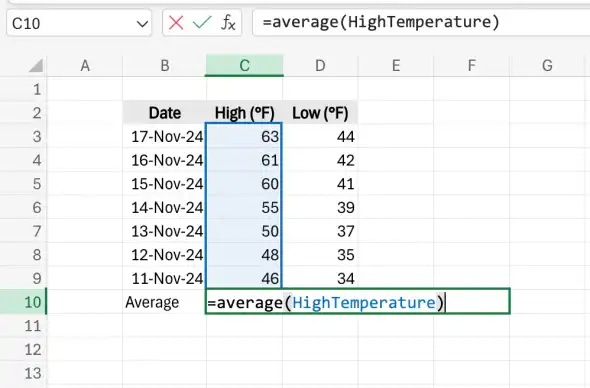The height and width of the screenshot is (388, 590).
Task: Select column B header
Action: coord(164,65)
